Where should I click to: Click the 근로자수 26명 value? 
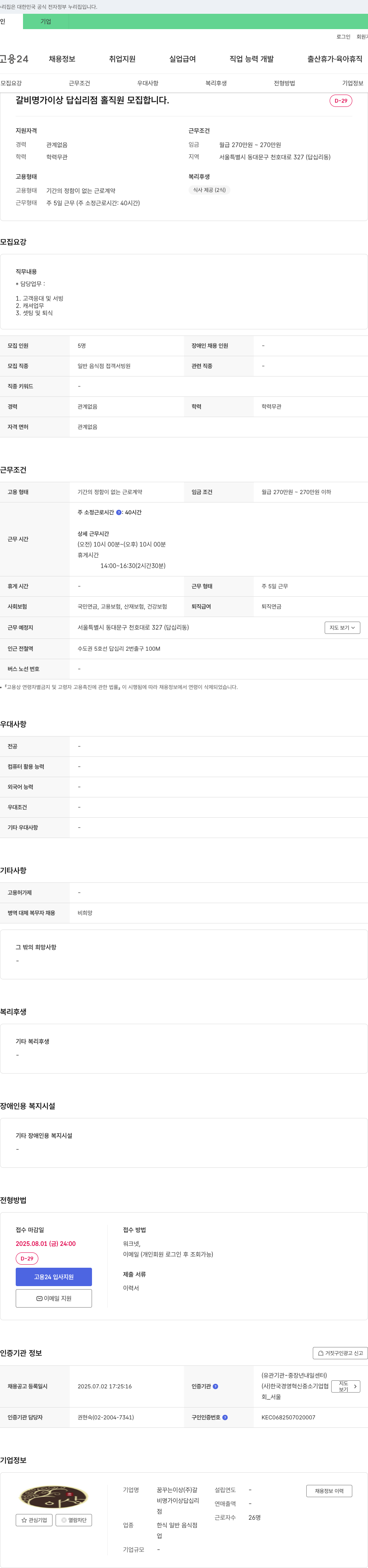pos(255,1517)
